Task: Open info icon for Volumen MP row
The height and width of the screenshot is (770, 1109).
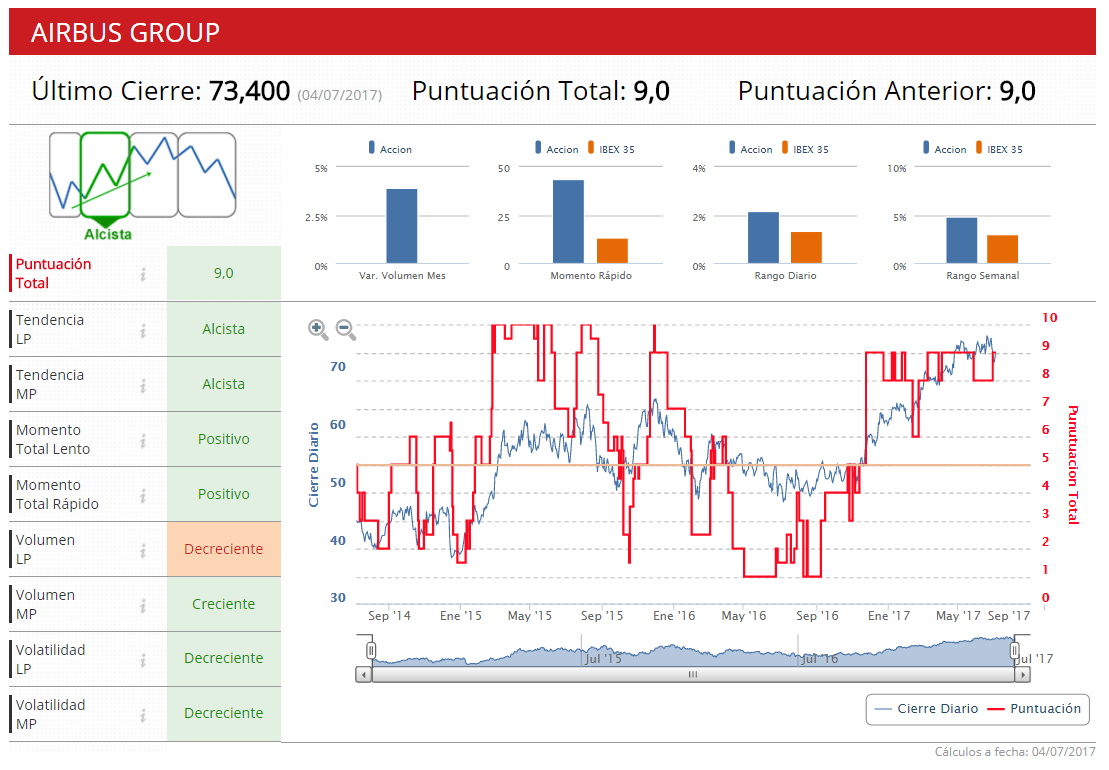Action: pos(143,605)
